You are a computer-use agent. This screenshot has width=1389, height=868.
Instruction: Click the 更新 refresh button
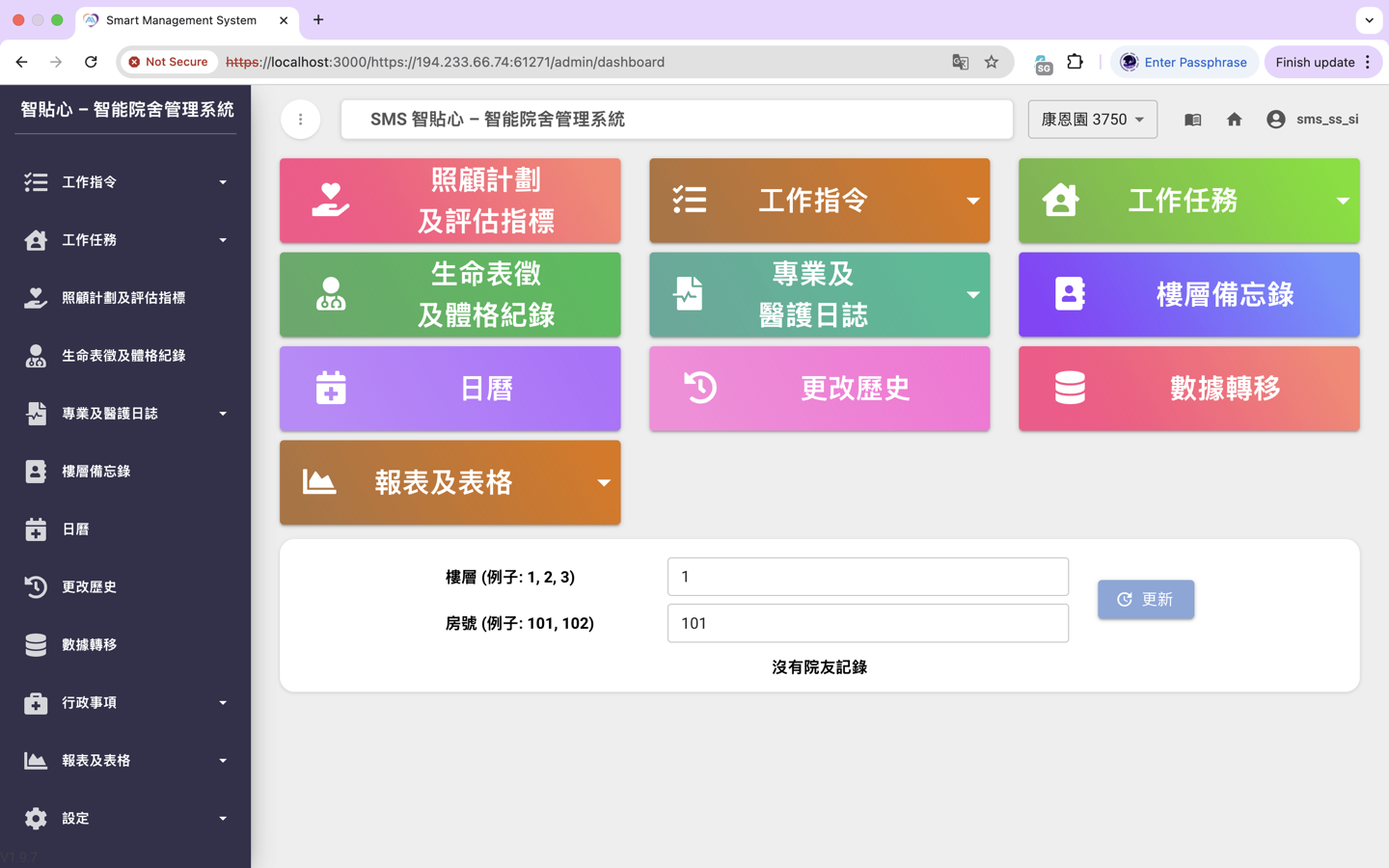pos(1146,600)
